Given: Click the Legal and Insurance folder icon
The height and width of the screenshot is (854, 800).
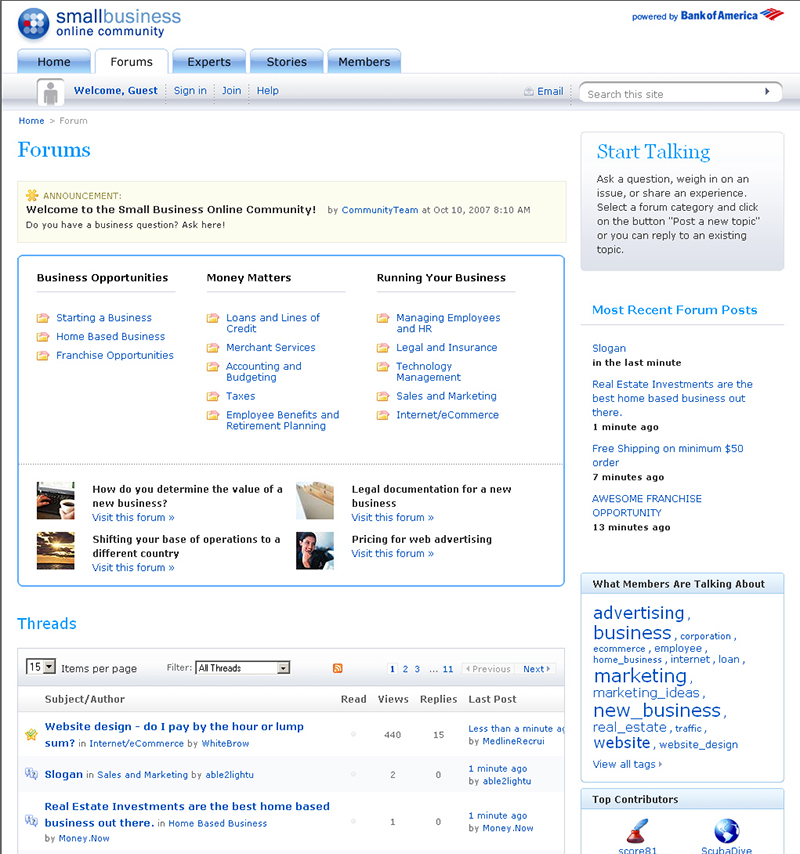Looking at the screenshot, I should [383, 348].
